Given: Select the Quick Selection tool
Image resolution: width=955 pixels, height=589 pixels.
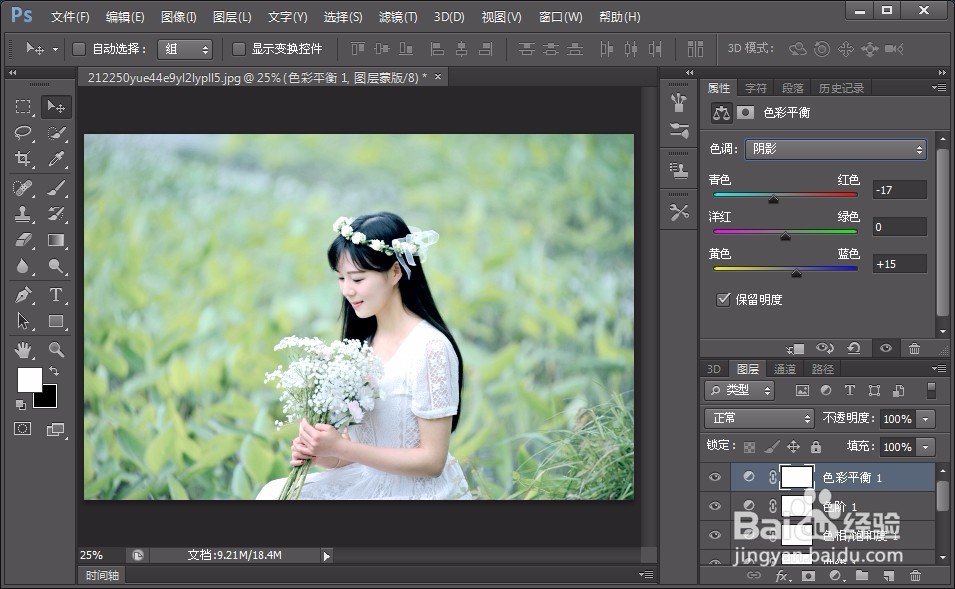Looking at the screenshot, I should pyautogui.click(x=56, y=133).
